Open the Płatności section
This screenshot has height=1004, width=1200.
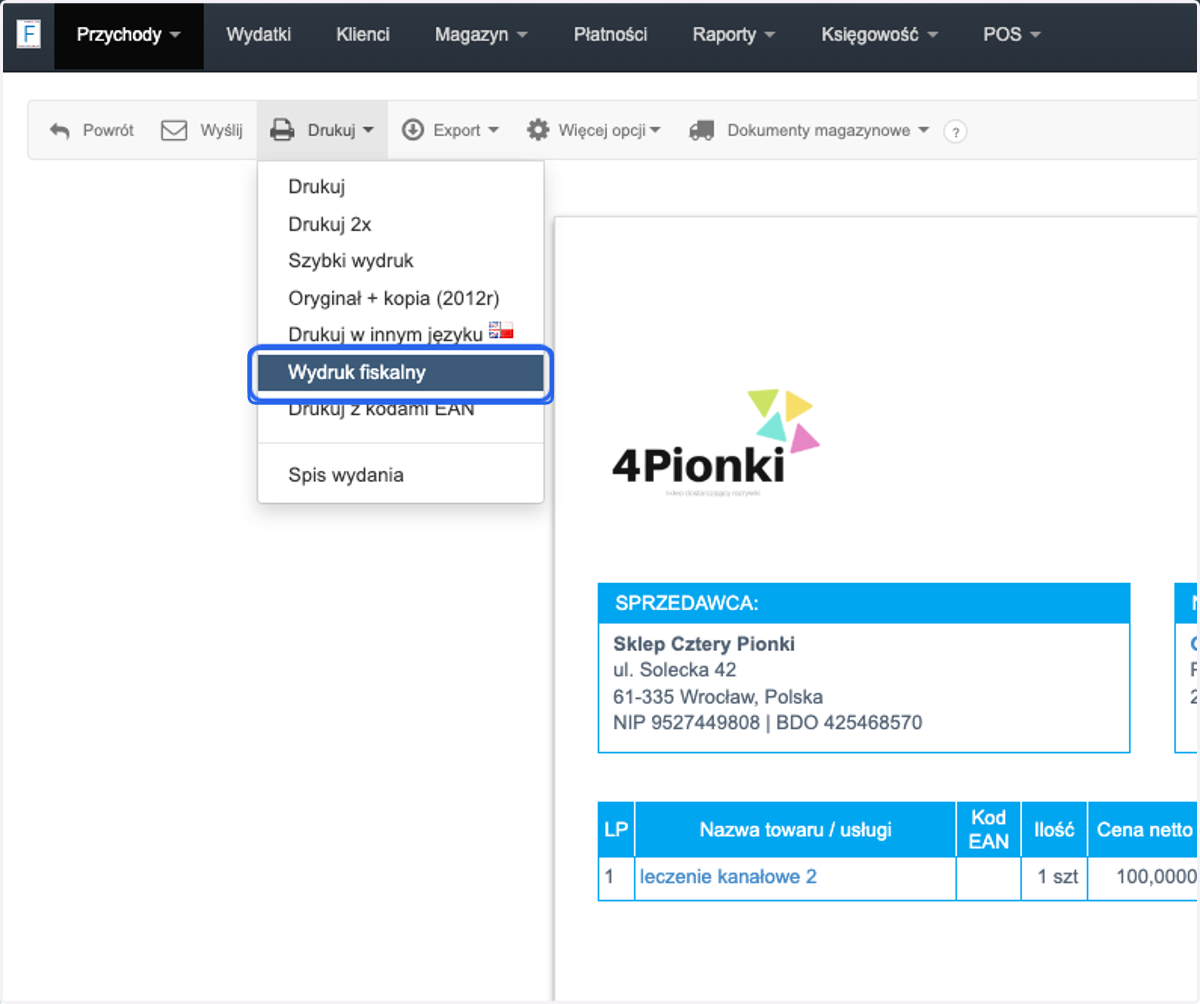tap(611, 35)
